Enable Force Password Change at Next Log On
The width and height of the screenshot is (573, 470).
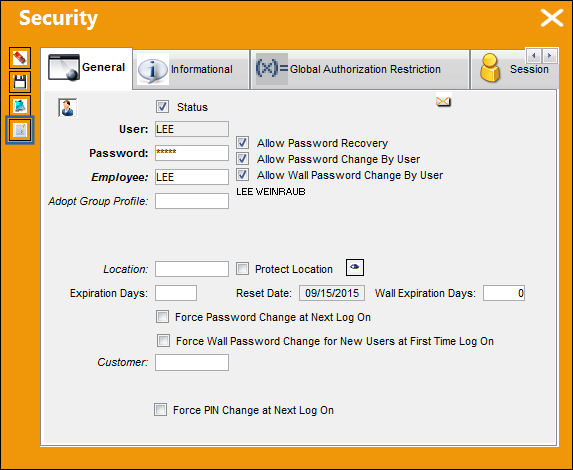coord(162,317)
